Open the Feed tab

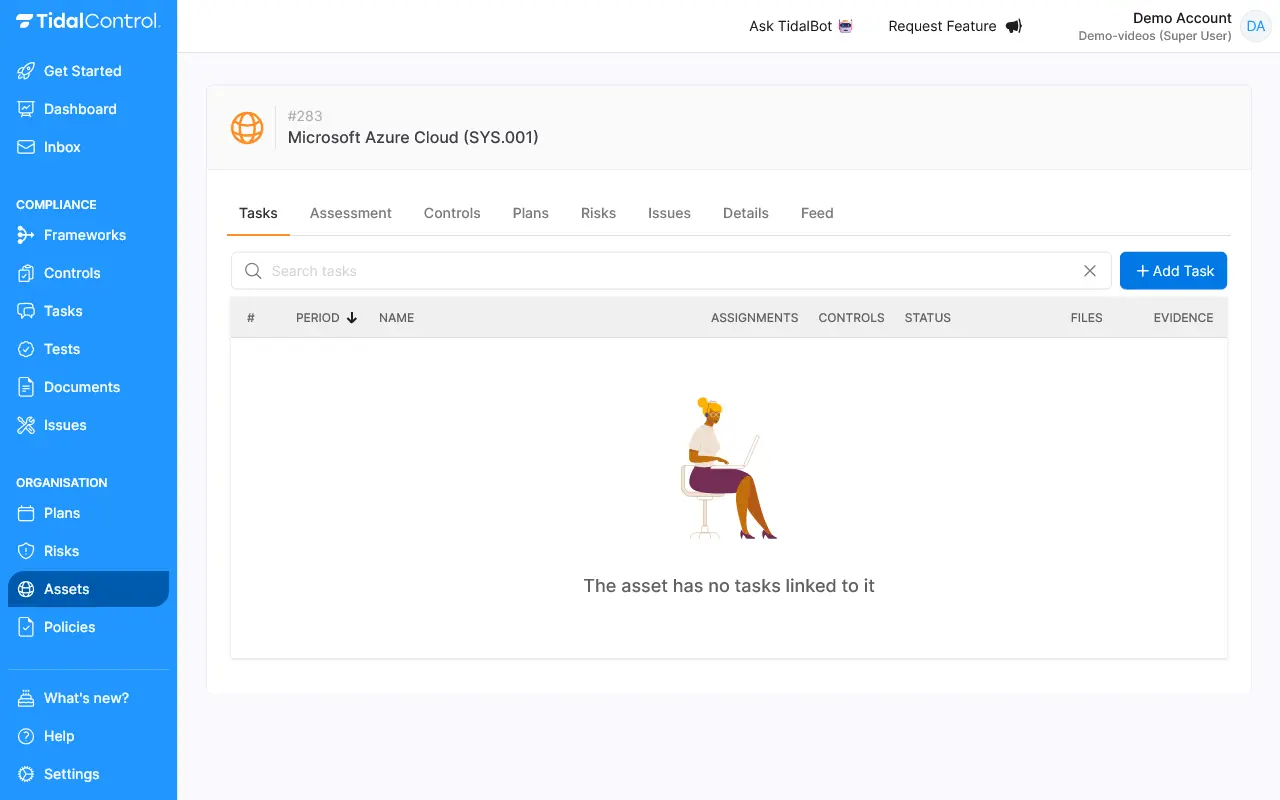(817, 213)
